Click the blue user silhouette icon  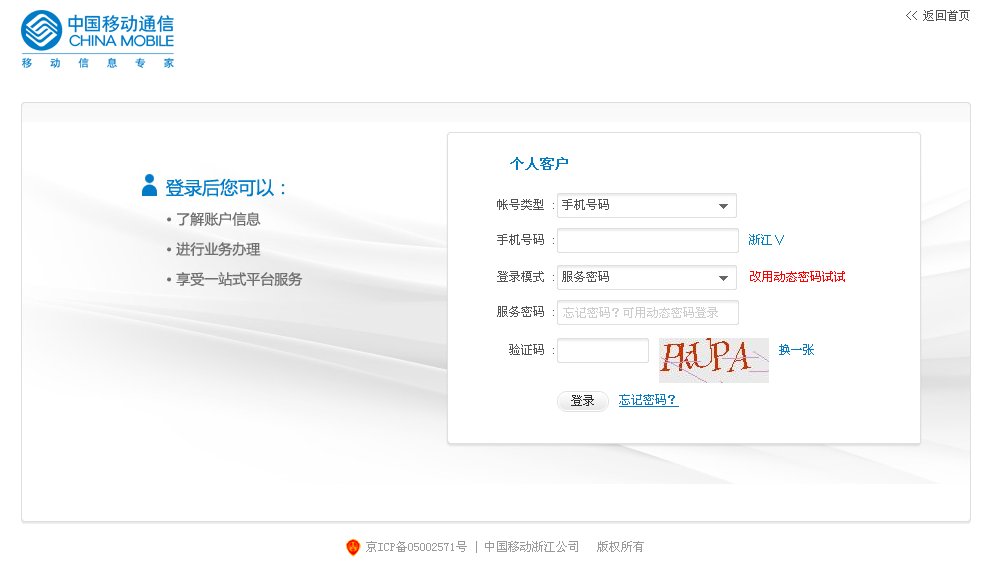[x=149, y=185]
